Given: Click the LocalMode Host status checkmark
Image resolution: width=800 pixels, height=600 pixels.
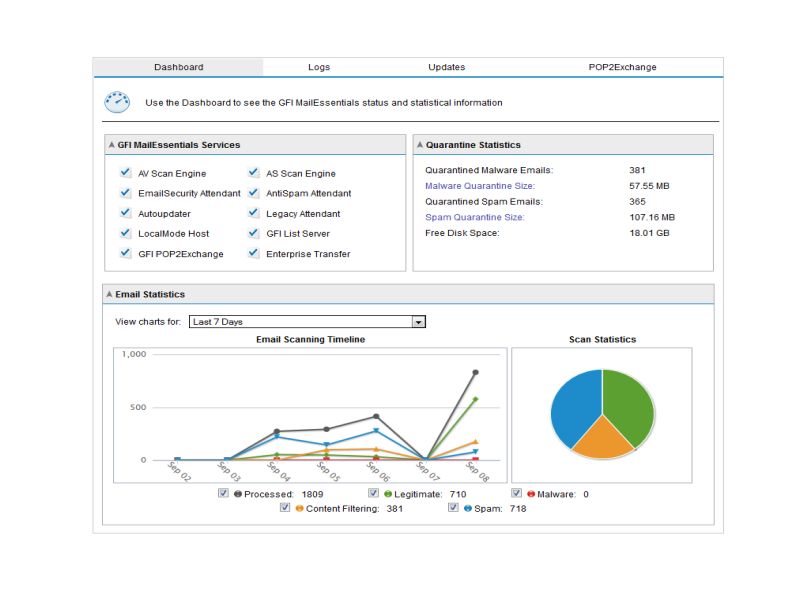Looking at the screenshot, I should click(x=125, y=233).
